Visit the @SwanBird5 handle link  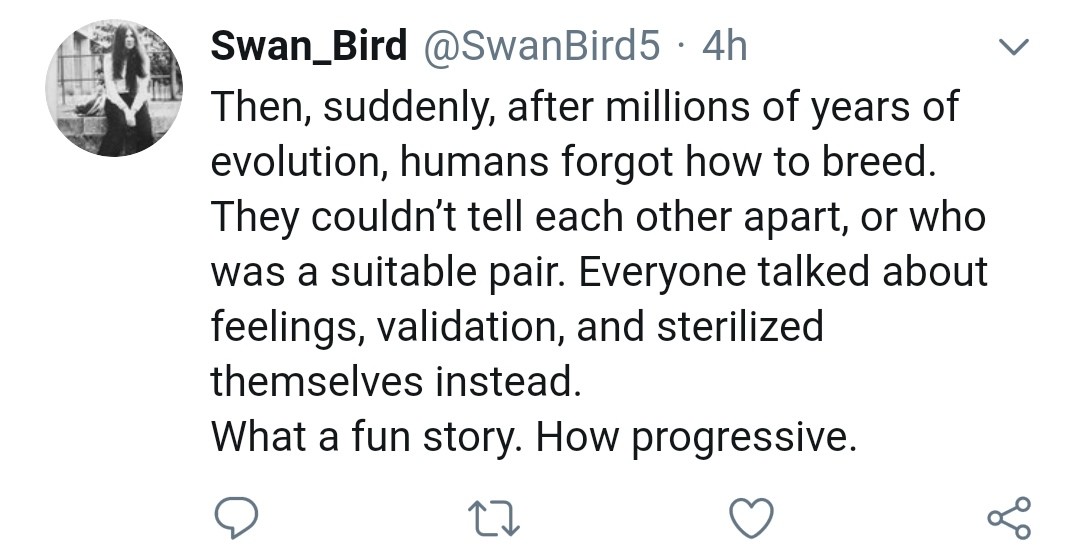(531, 47)
